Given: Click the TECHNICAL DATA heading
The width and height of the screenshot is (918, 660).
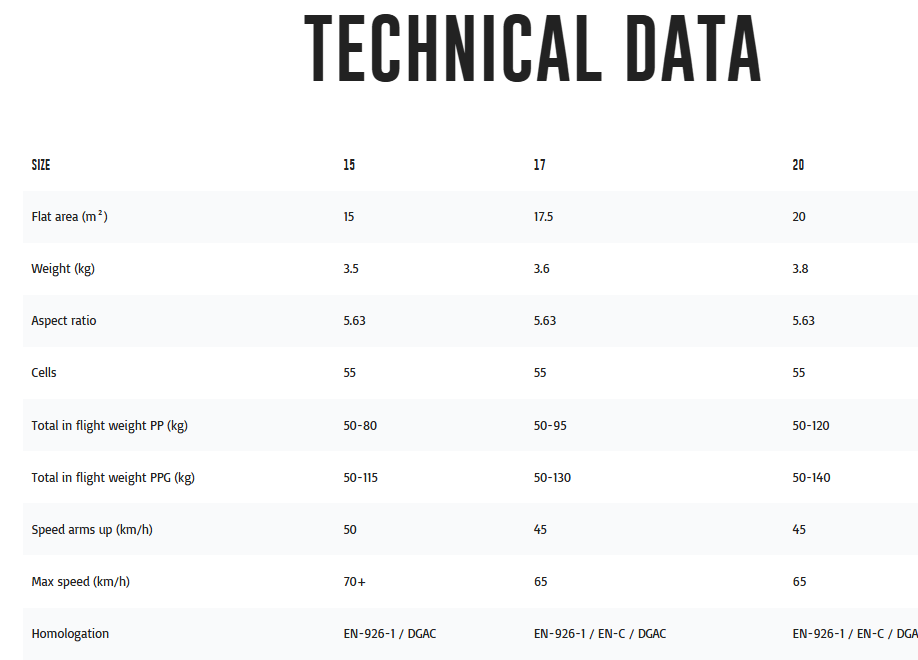Looking at the screenshot, I should pos(533,50).
